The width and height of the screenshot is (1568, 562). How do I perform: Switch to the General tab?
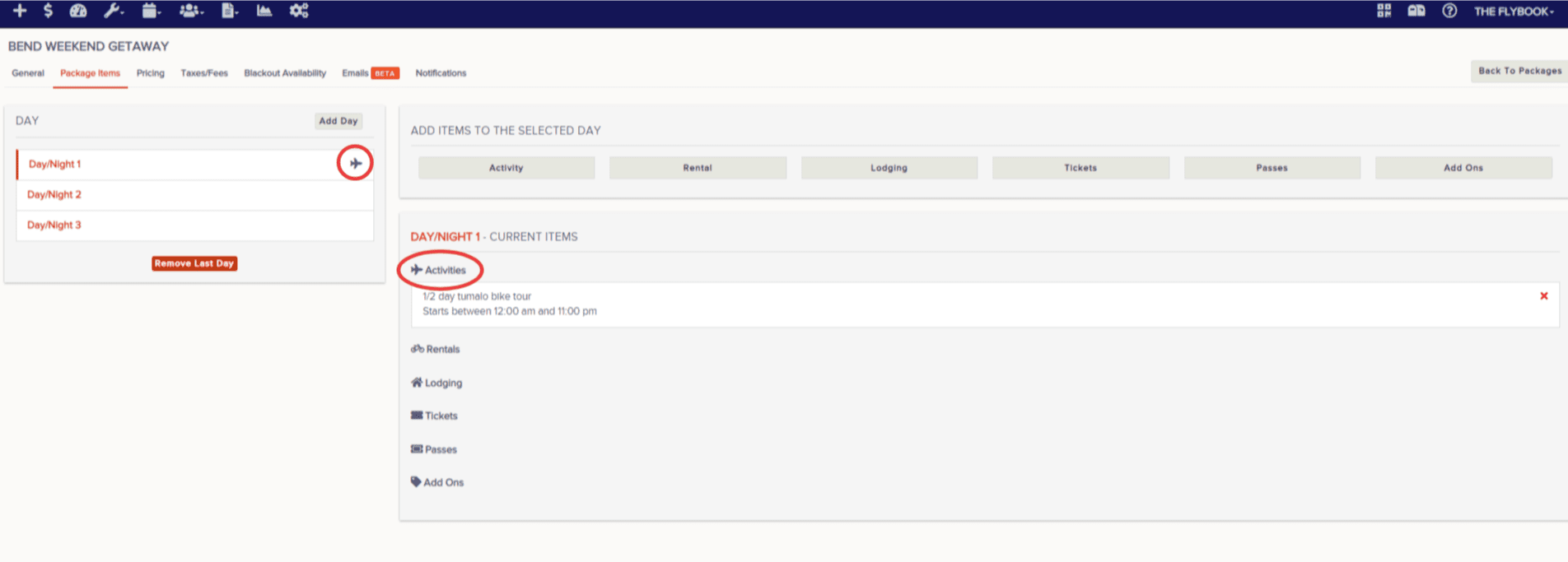click(28, 73)
